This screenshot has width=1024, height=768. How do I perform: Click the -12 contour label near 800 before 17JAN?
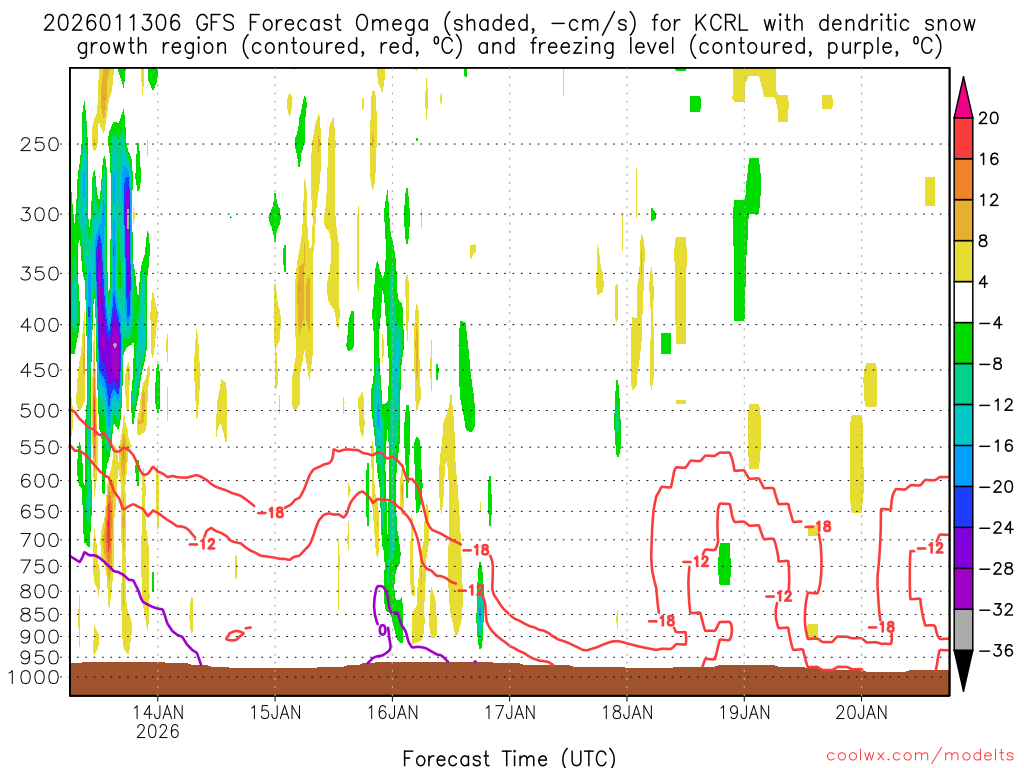tap(471, 590)
